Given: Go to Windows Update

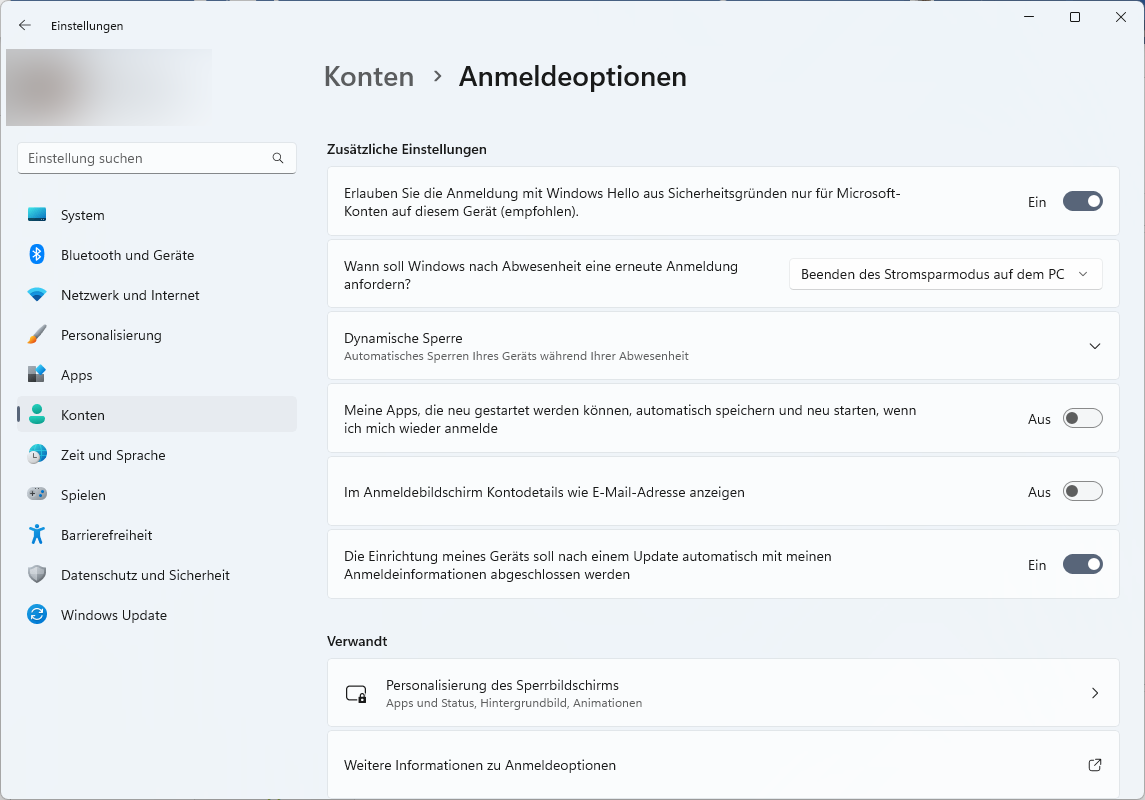Looking at the screenshot, I should pos(157,615).
